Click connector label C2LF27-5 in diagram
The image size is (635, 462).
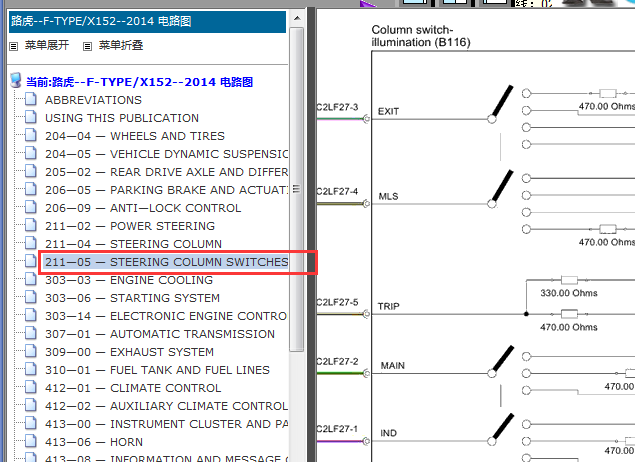point(337,302)
